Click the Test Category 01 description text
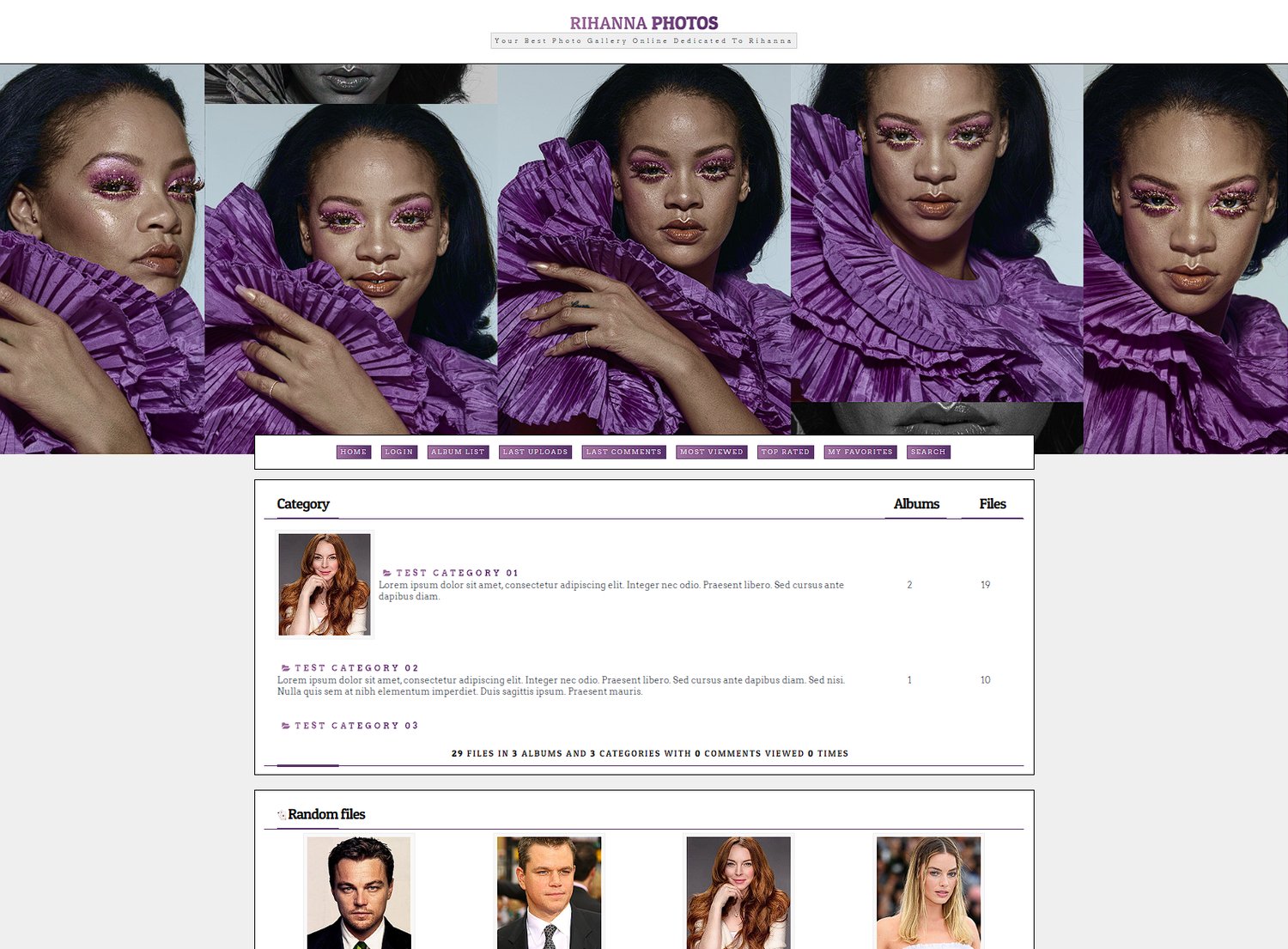 (x=611, y=591)
